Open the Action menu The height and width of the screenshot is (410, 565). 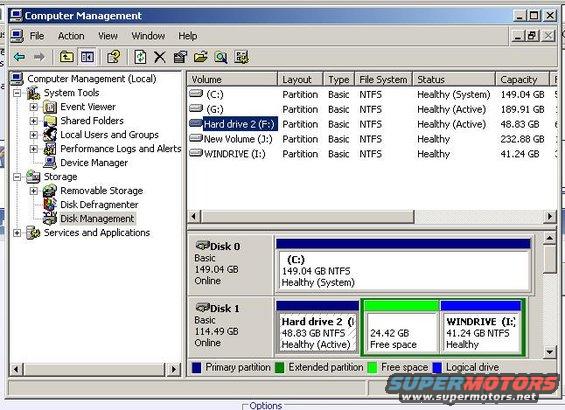(71, 36)
